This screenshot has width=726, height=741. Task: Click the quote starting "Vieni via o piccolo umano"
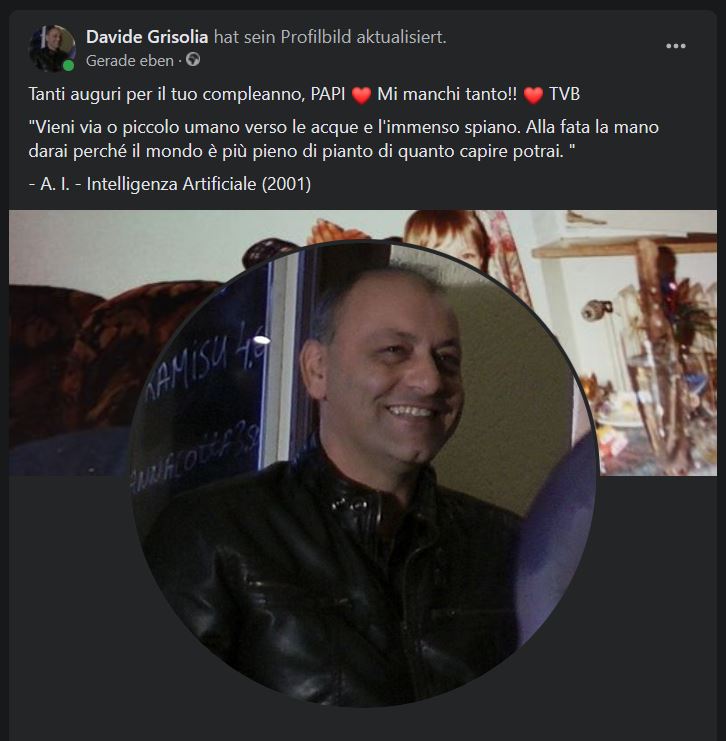(x=344, y=139)
